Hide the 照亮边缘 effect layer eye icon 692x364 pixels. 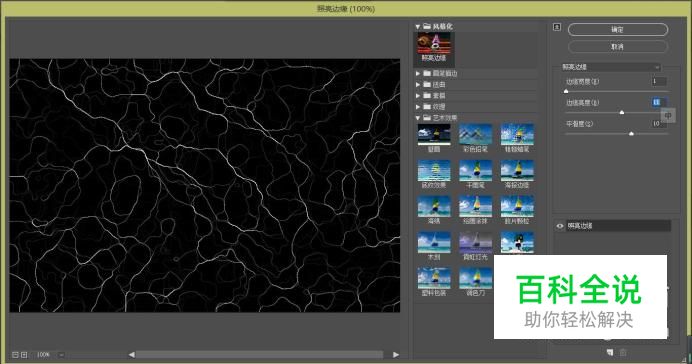pyautogui.click(x=560, y=226)
